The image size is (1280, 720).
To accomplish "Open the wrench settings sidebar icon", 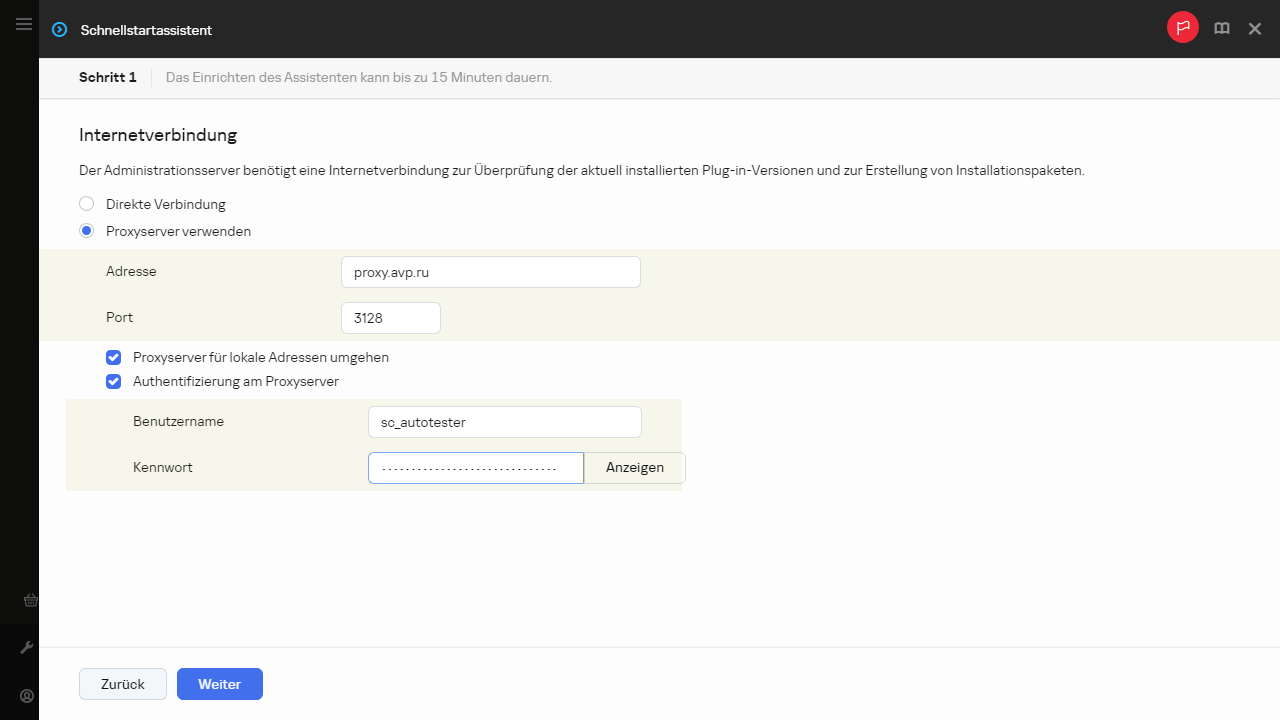I will pos(27,648).
